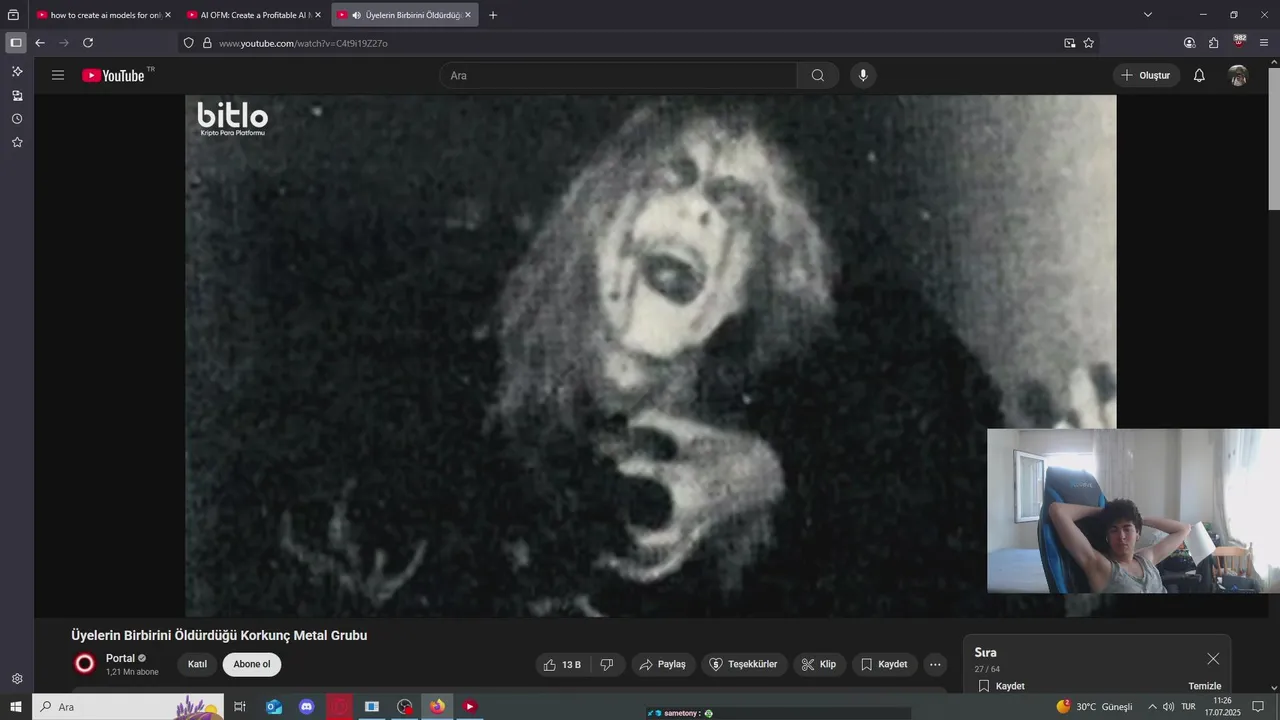Mute the playing tab via speaker icon
The height and width of the screenshot is (720, 1280).
tap(356, 15)
